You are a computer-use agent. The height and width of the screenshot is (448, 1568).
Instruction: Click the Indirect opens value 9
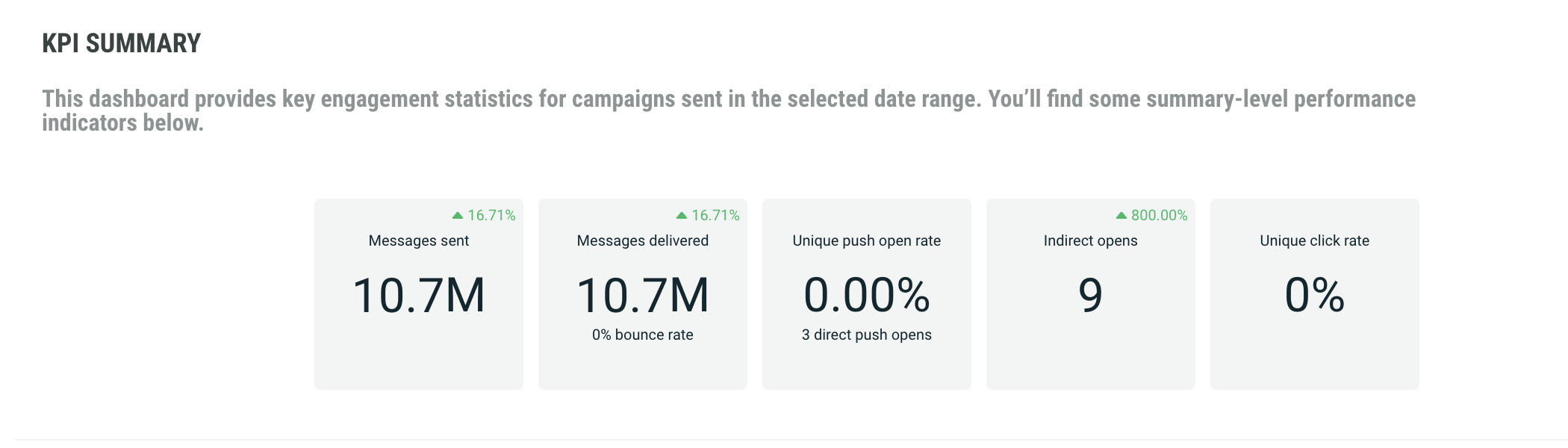pos(1091,295)
